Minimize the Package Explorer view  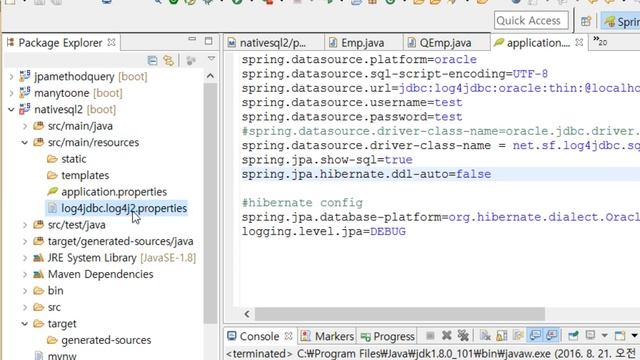tap(192, 39)
